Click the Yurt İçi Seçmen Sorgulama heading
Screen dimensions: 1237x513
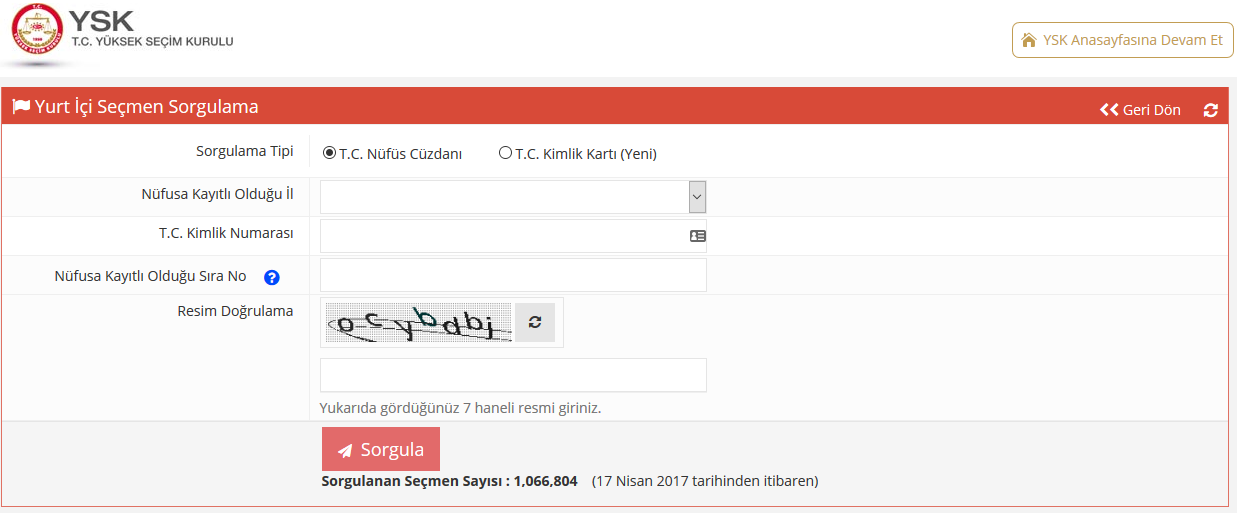[x=147, y=107]
